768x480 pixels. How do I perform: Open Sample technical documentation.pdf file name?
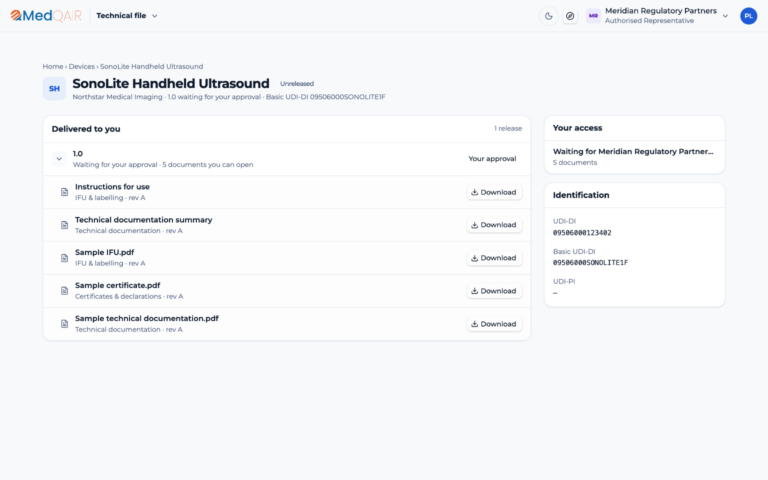point(146,318)
